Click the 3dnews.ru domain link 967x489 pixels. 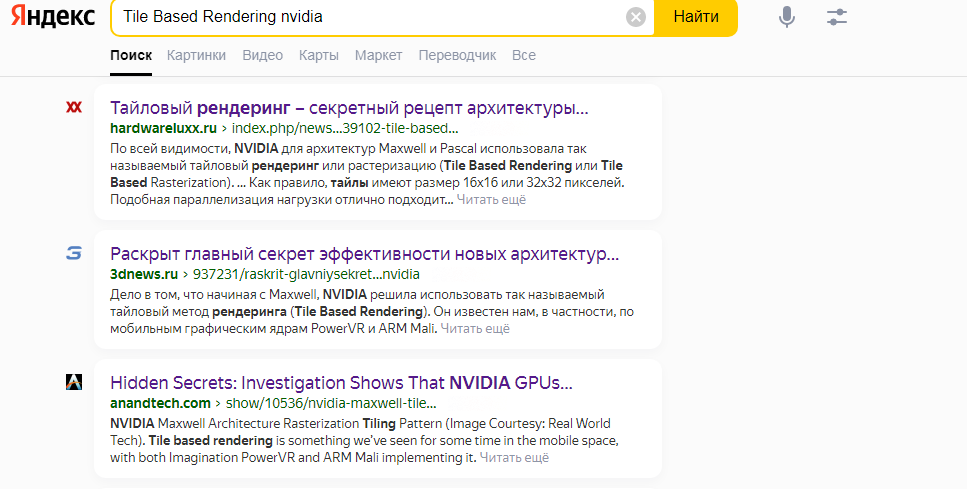(x=144, y=274)
